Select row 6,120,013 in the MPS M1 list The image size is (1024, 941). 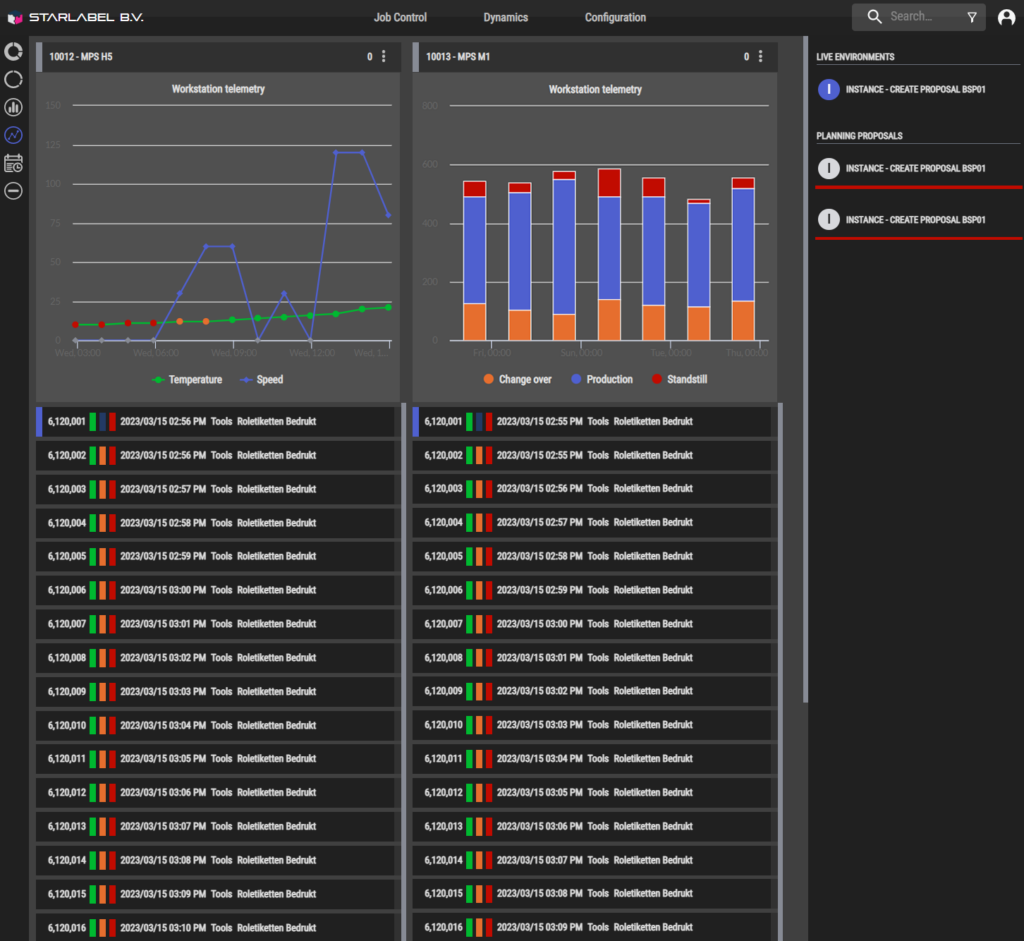point(592,826)
